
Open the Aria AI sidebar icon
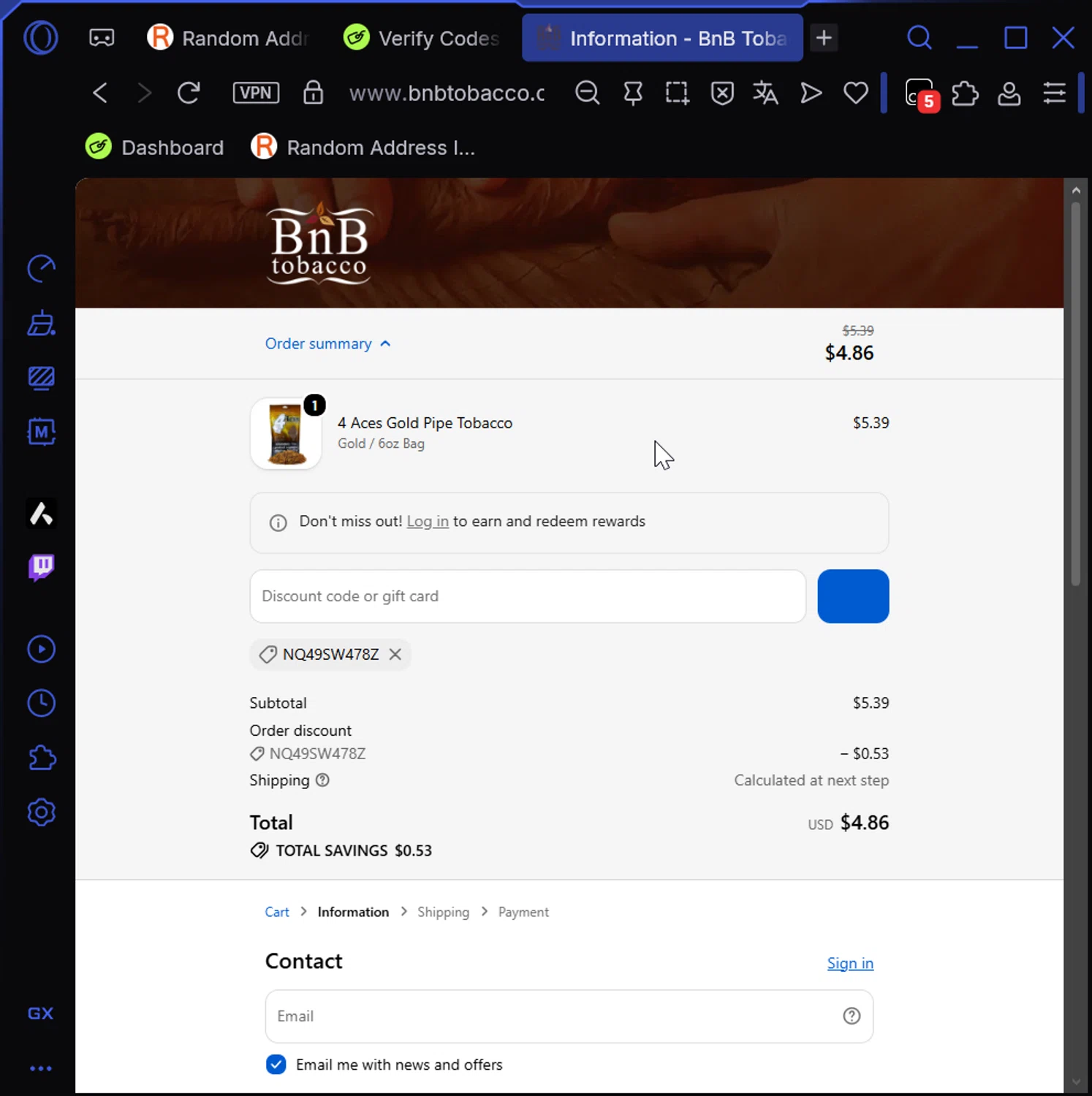[x=42, y=513]
